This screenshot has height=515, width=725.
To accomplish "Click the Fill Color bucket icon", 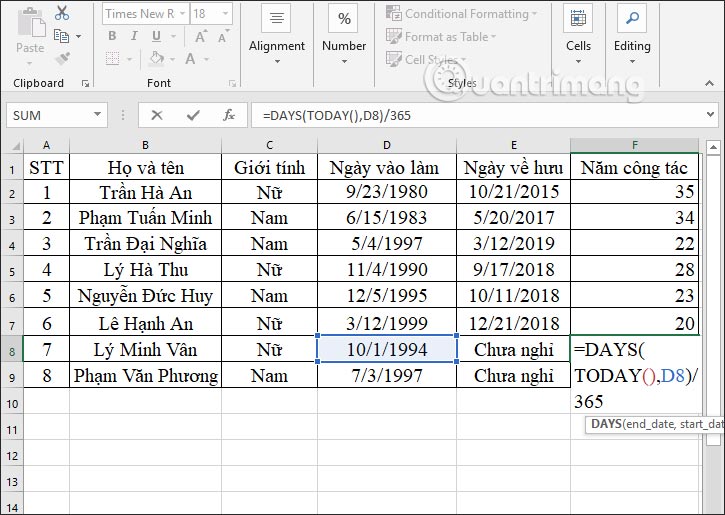I will (157, 59).
